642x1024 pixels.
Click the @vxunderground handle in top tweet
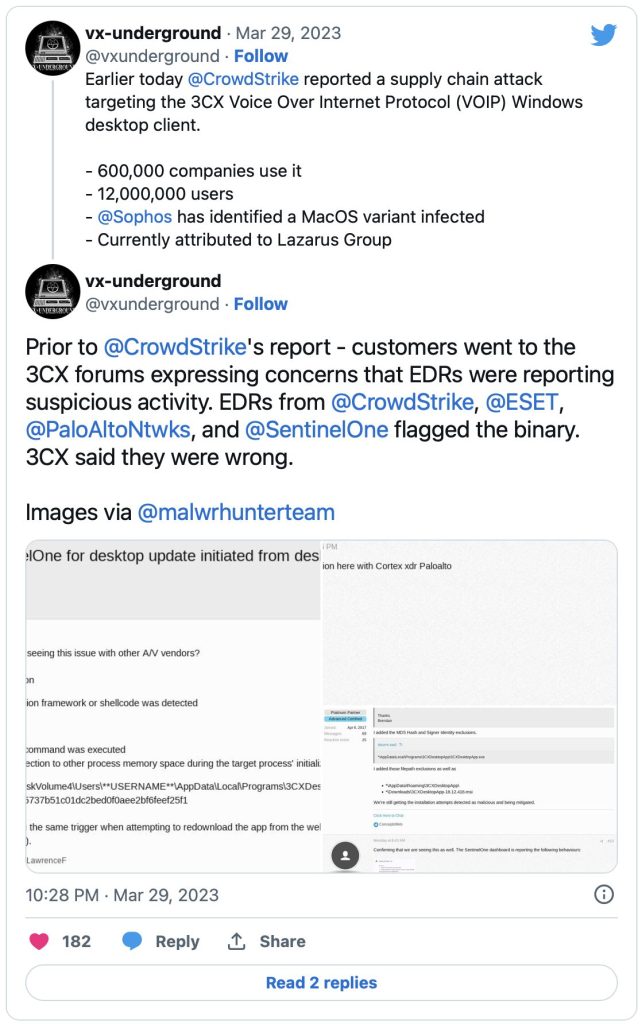[x=151, y=56]
